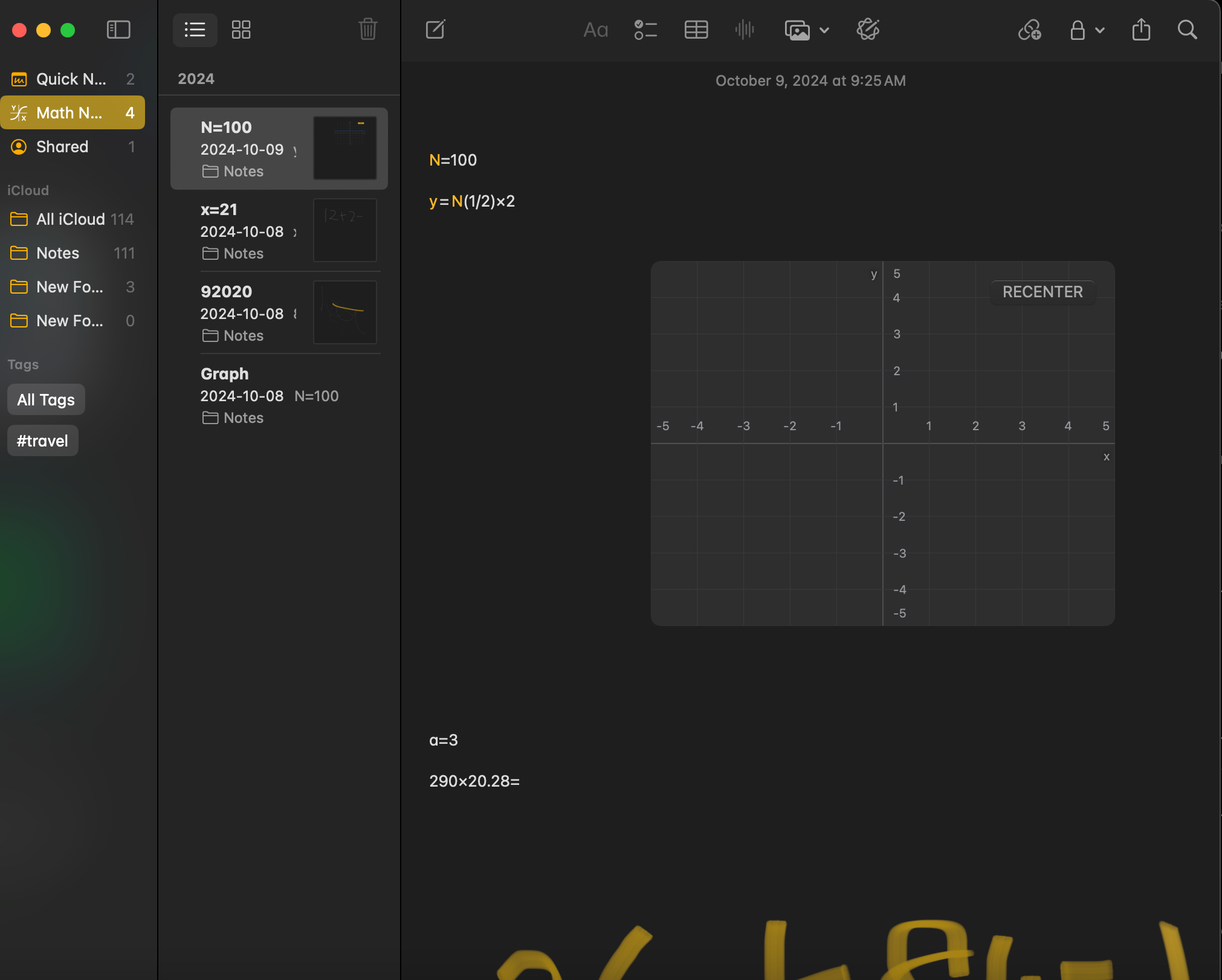Delete the selected note with trash icon
The height and width of the screenshot is (980, 1222).
[x=367, y=29]
